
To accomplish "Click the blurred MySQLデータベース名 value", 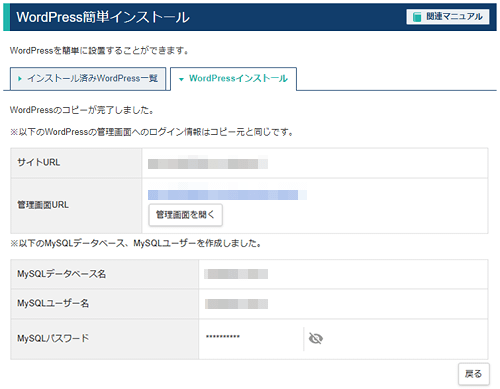I will [236, 274].
